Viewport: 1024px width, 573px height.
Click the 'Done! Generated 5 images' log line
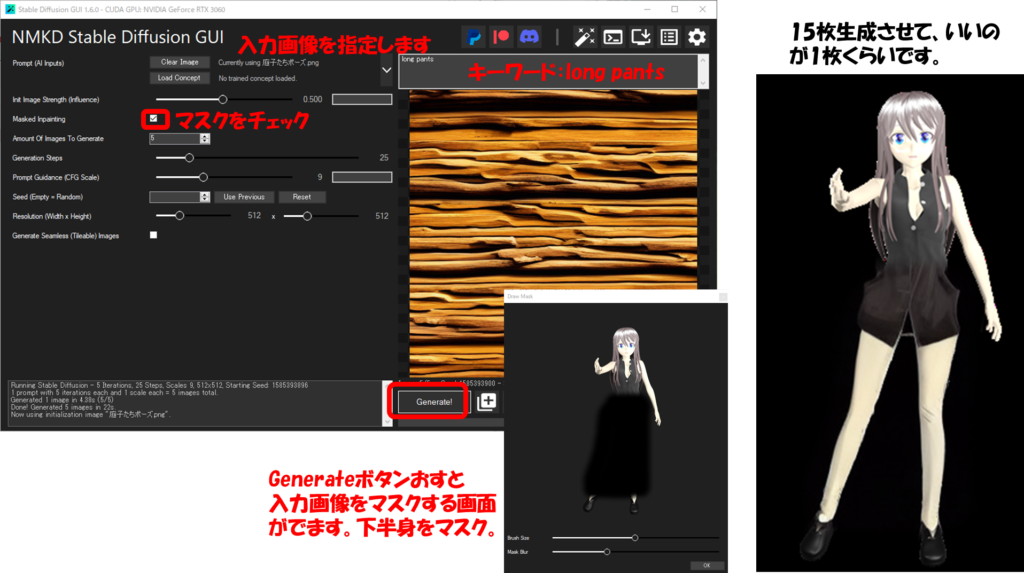[x=63, y=407]
